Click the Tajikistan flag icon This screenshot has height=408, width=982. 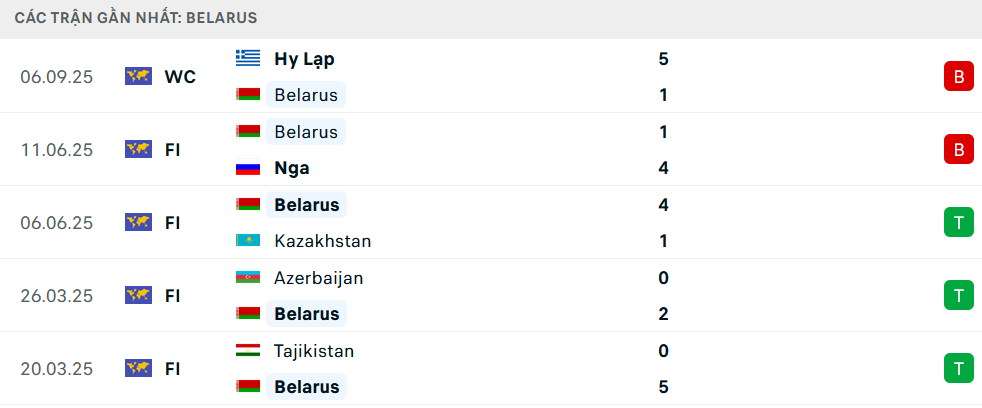pyautogui.click(x=247, y=351)
